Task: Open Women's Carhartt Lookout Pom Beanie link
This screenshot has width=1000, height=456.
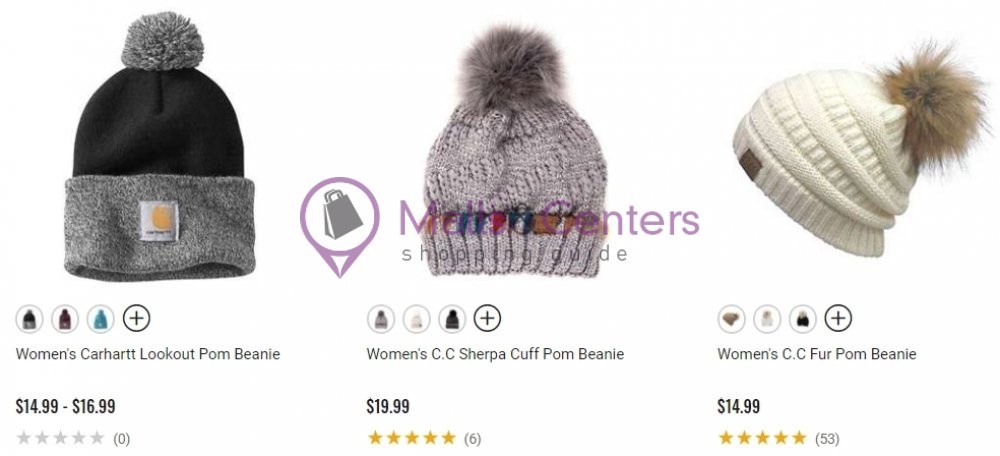Action: (148, 354)
